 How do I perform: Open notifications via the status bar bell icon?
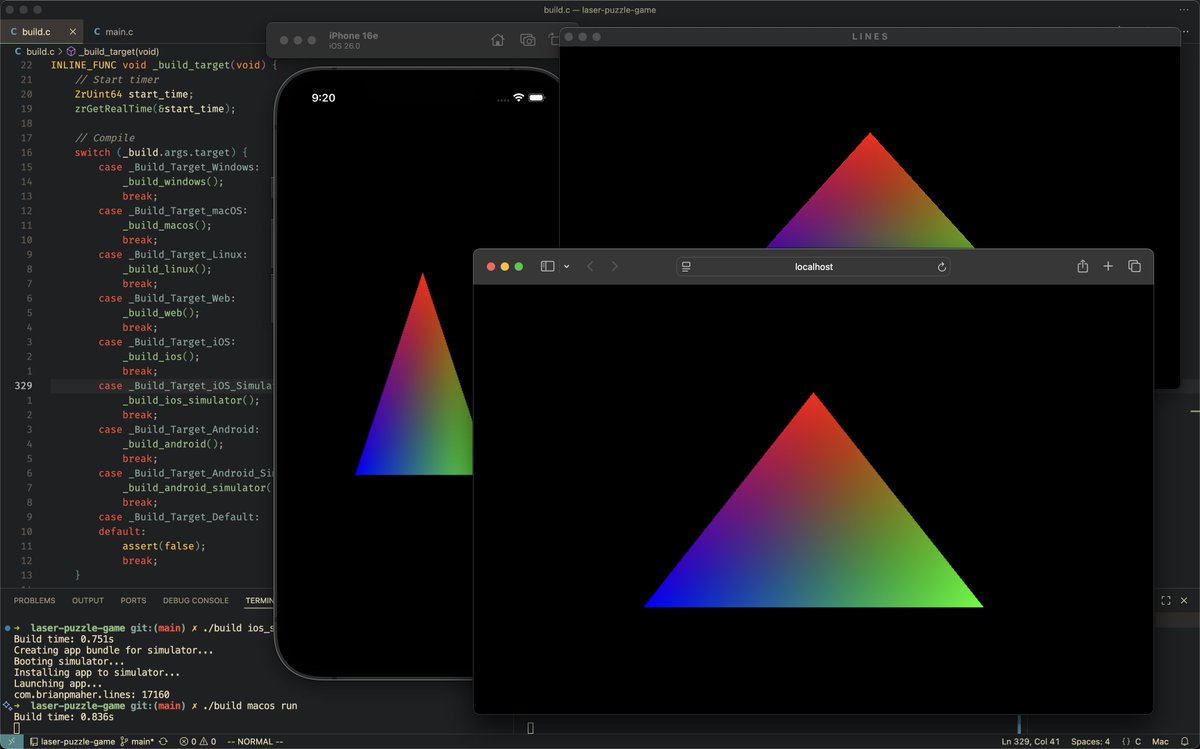pyautogui.click(x=1184, y=741)
